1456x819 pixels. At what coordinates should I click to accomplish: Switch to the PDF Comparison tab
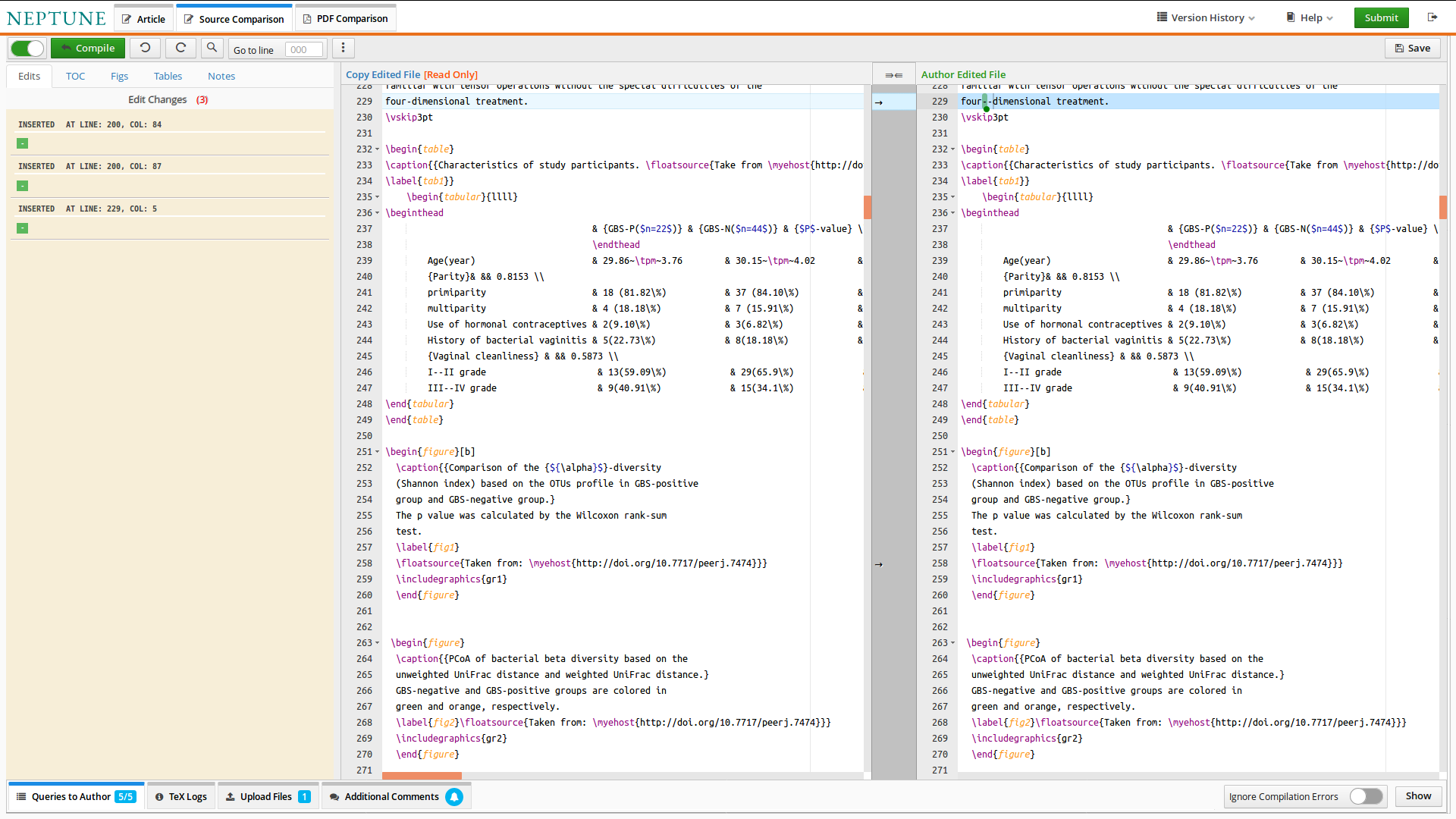click(x=345, y=19)
